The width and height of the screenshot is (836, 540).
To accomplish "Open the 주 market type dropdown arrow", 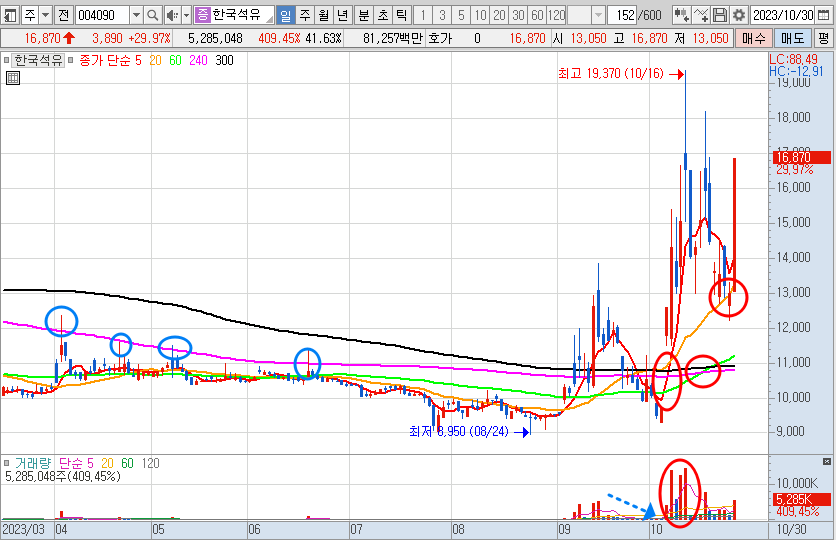I will point(45,15).
